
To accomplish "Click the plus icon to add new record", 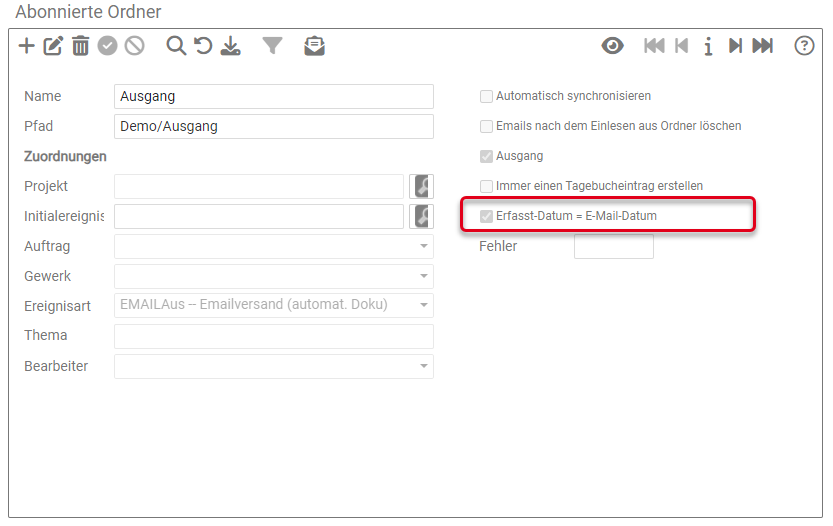I will (27, 46).
